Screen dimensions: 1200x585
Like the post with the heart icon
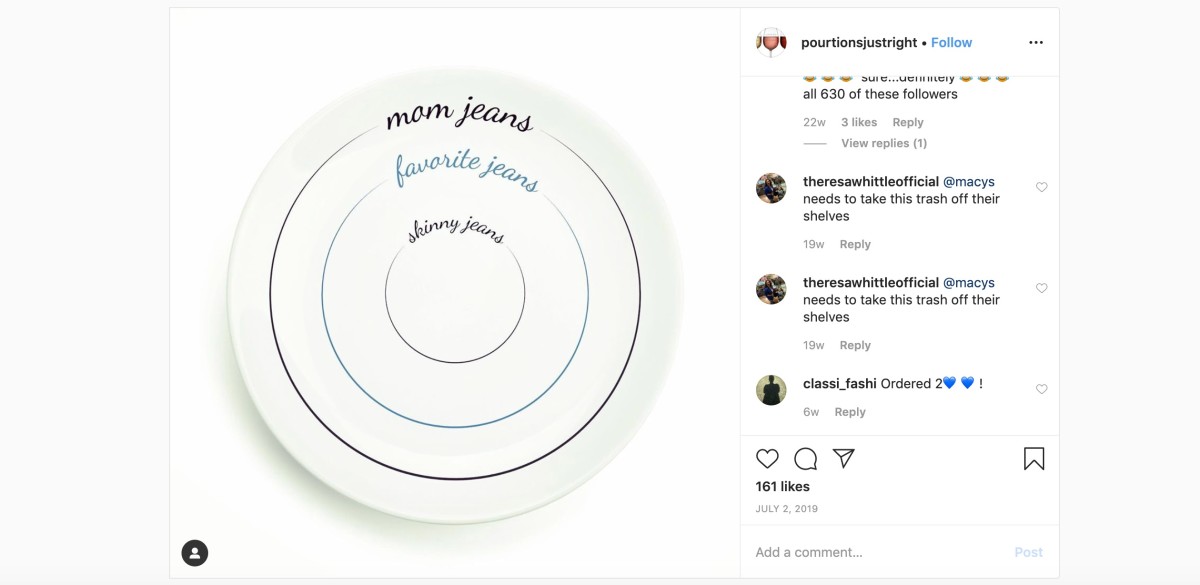pos(767,459)
